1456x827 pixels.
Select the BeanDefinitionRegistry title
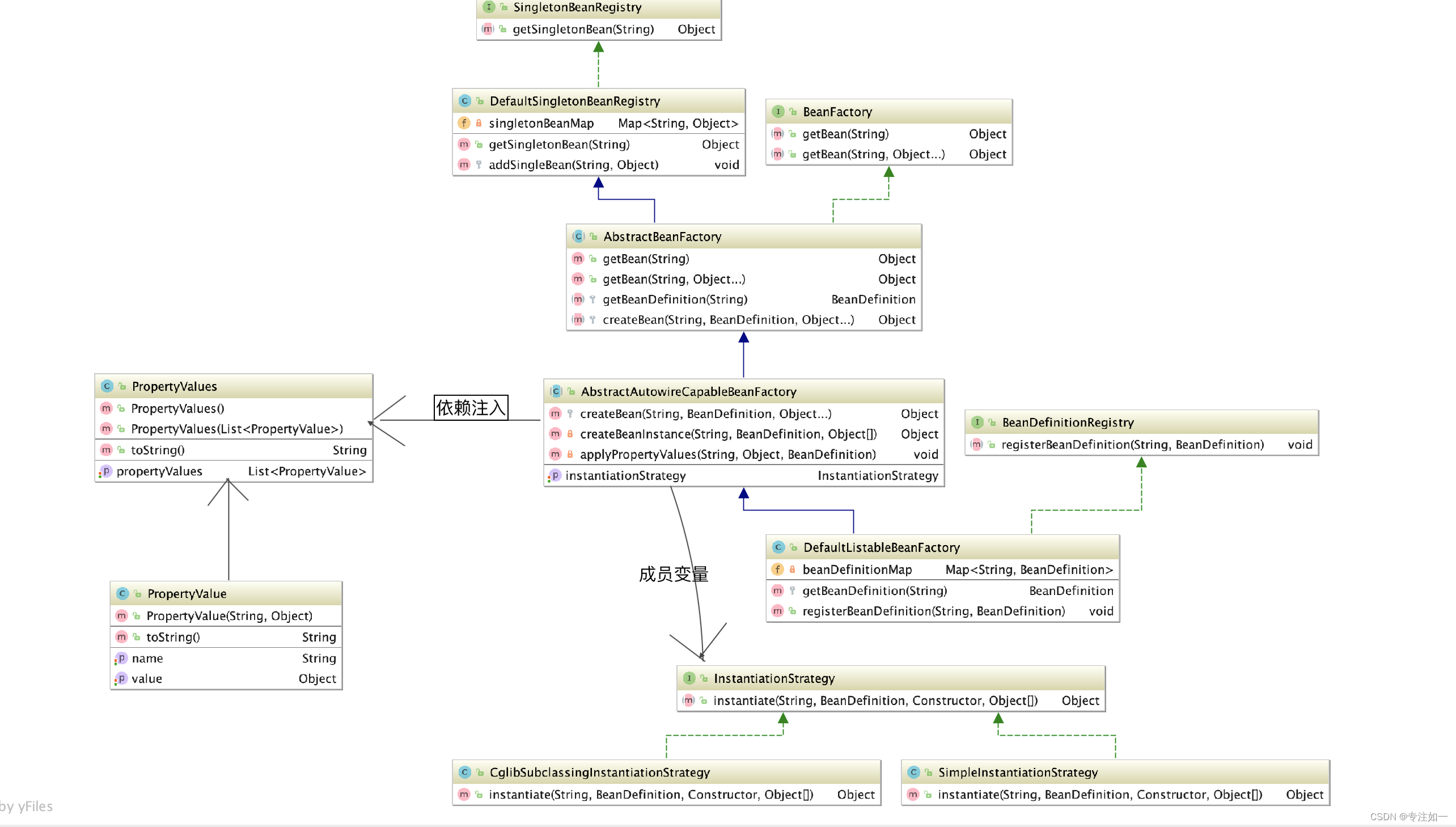tap(1068, 422)
